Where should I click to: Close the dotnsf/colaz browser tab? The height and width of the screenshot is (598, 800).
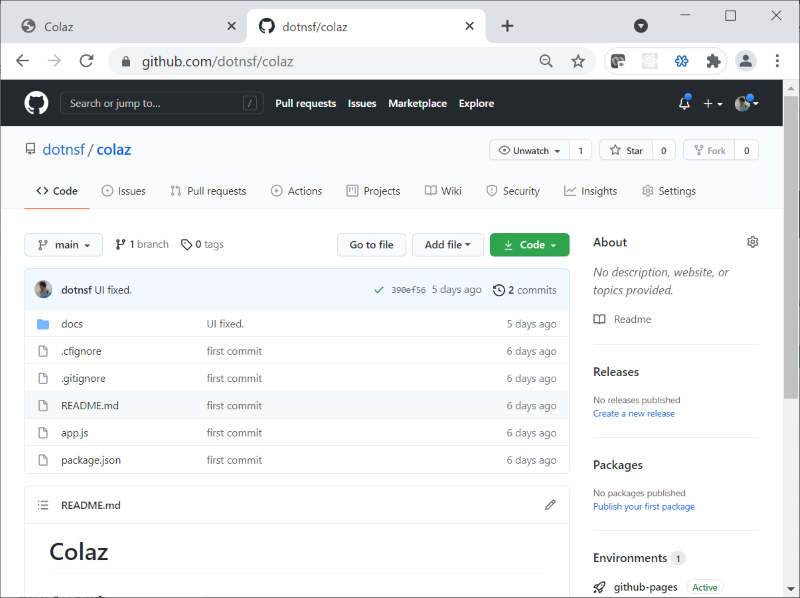pos(469,26)
